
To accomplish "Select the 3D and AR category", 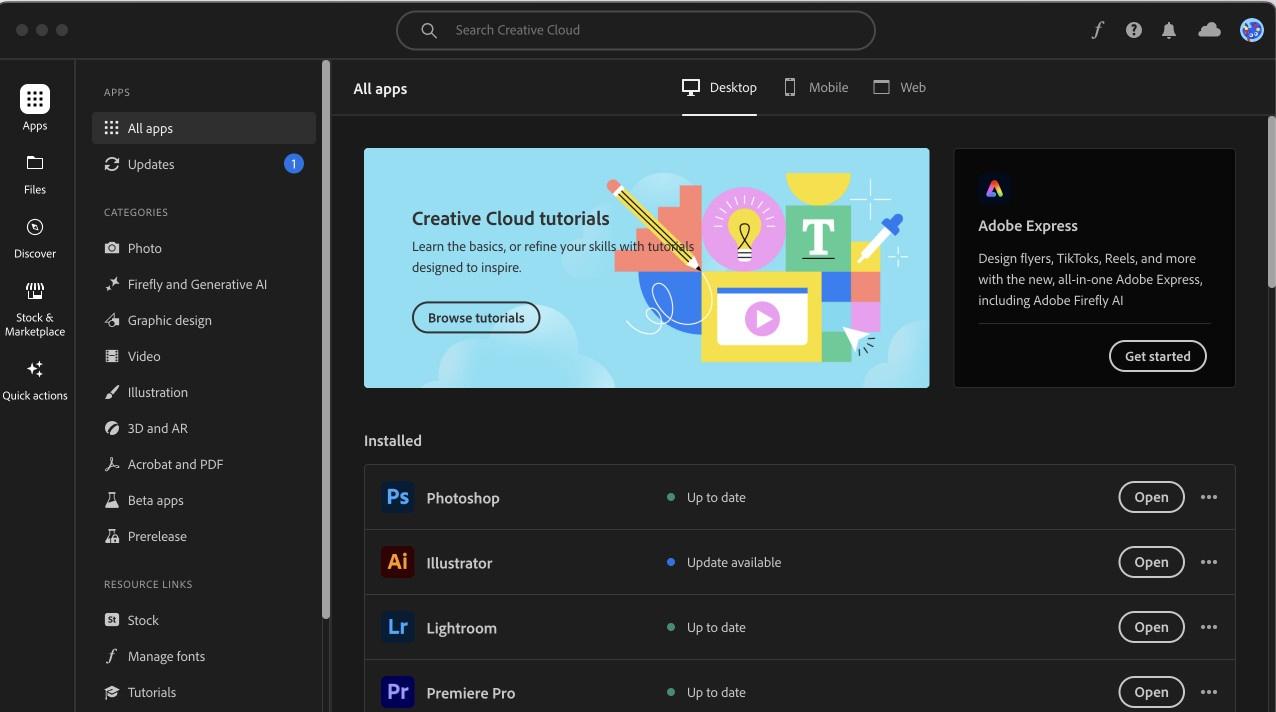I will tap(204, 428).
